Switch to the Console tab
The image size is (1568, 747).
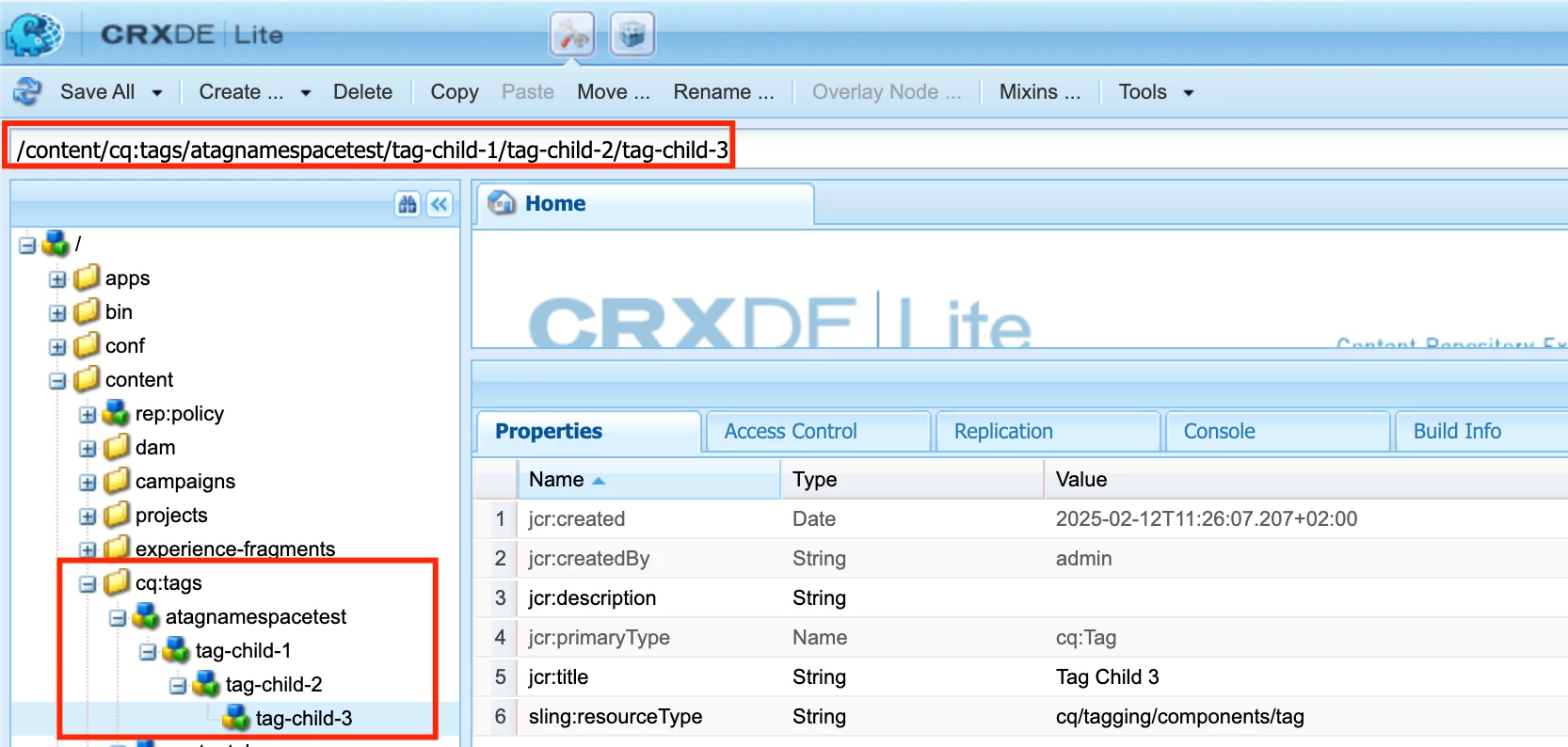coord(1277,431)
